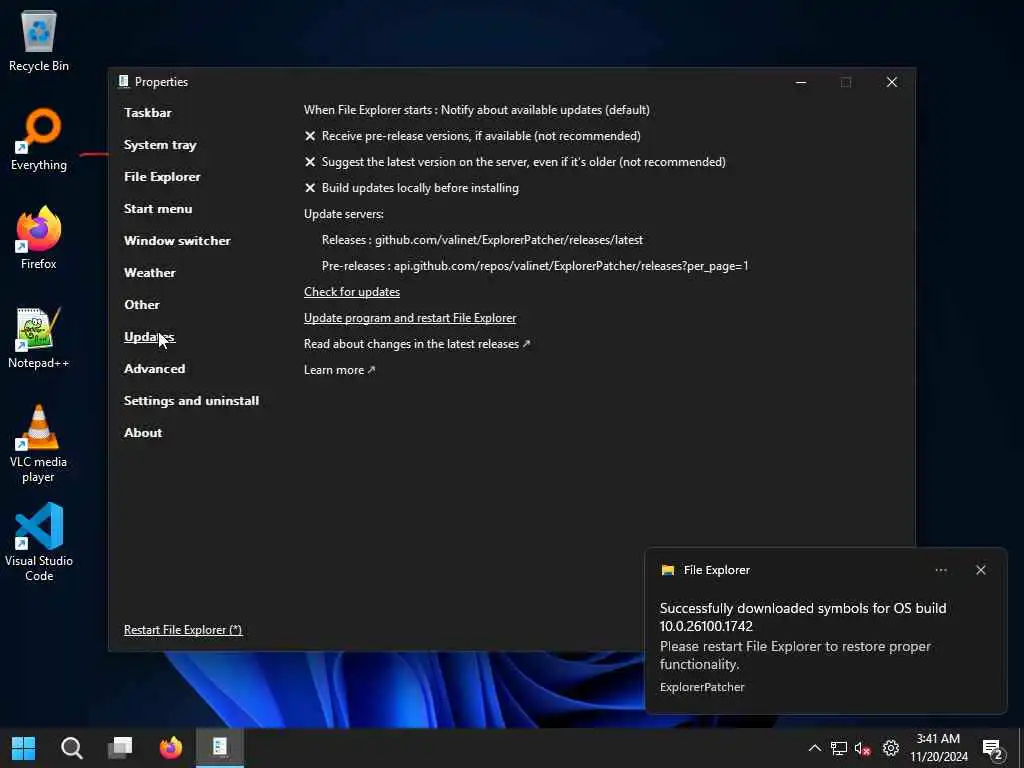Screen dimensions: 1024x768
Task: Close the Properties window
Action: (x=891, y=82)
